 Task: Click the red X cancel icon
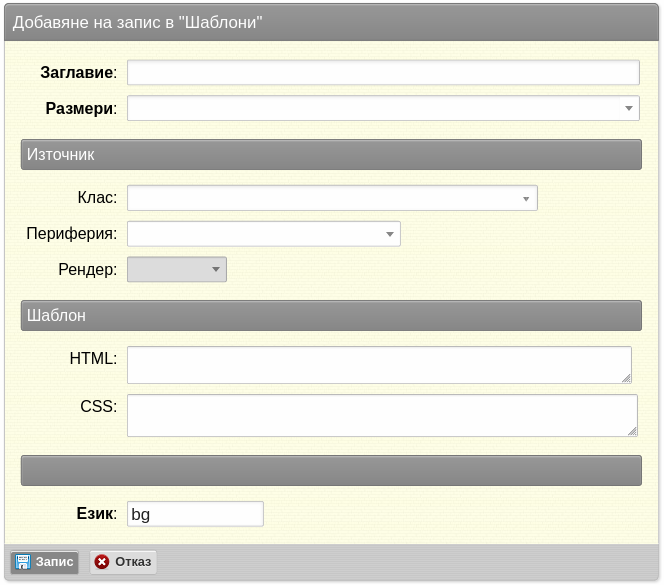[102, 562]
